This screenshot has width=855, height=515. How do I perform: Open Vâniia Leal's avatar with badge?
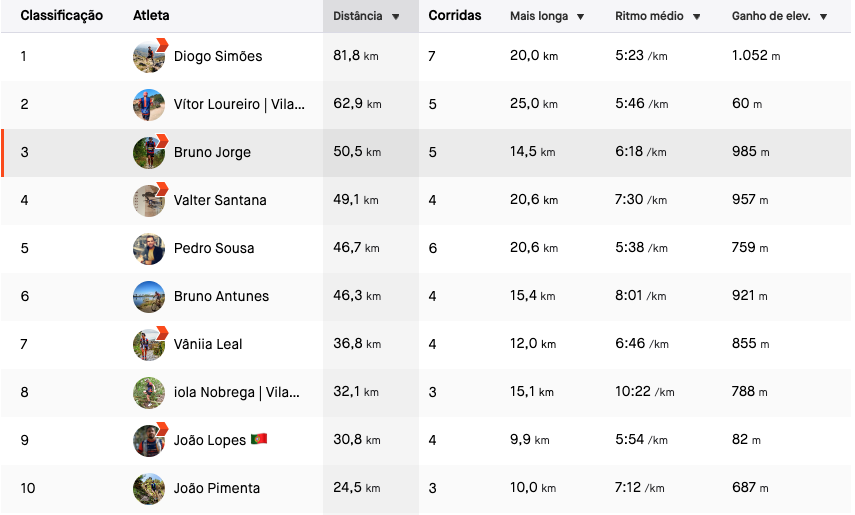(149, 344)
